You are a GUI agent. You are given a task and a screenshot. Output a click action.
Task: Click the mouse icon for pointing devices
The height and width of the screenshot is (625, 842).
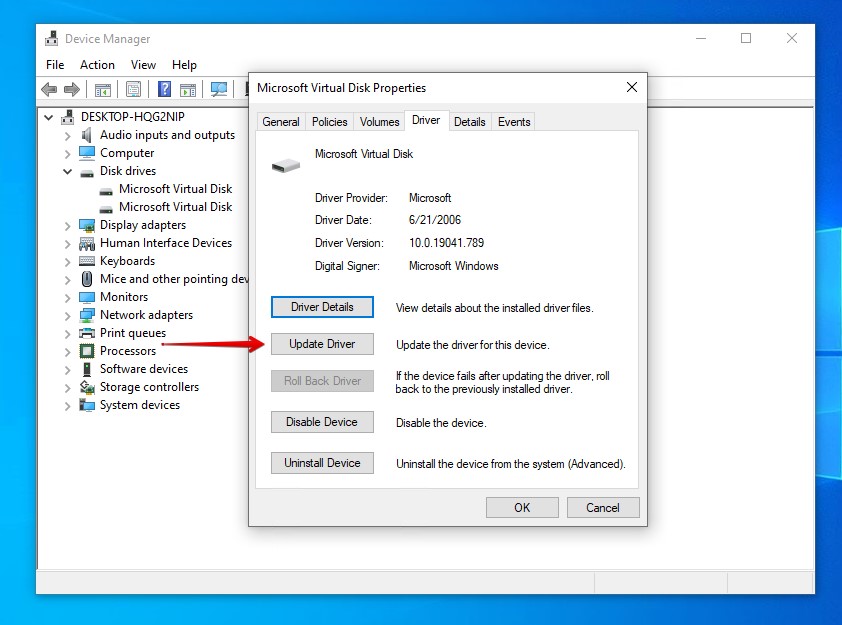pyautogui.click(x=86, y=279)
